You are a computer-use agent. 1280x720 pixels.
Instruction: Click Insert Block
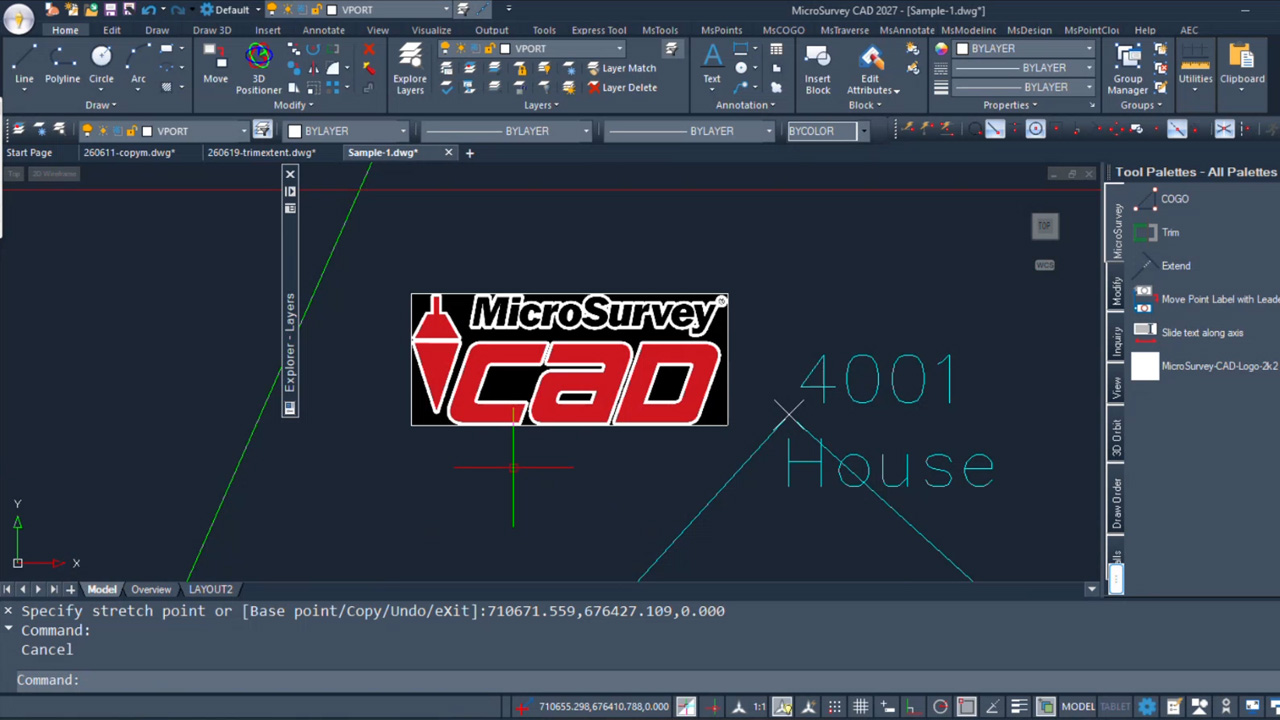817,68
